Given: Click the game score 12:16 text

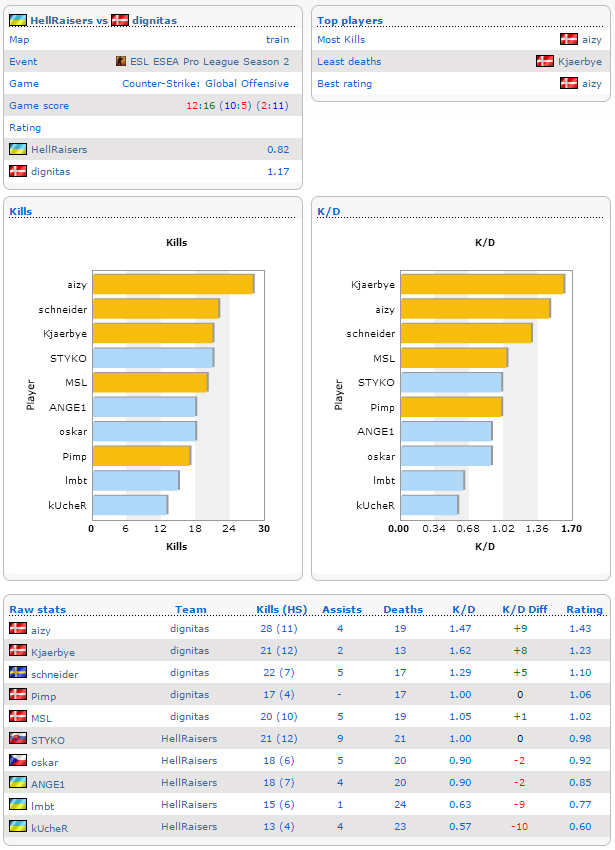Looking at the screenshot, I should click(x=200, y=106).
